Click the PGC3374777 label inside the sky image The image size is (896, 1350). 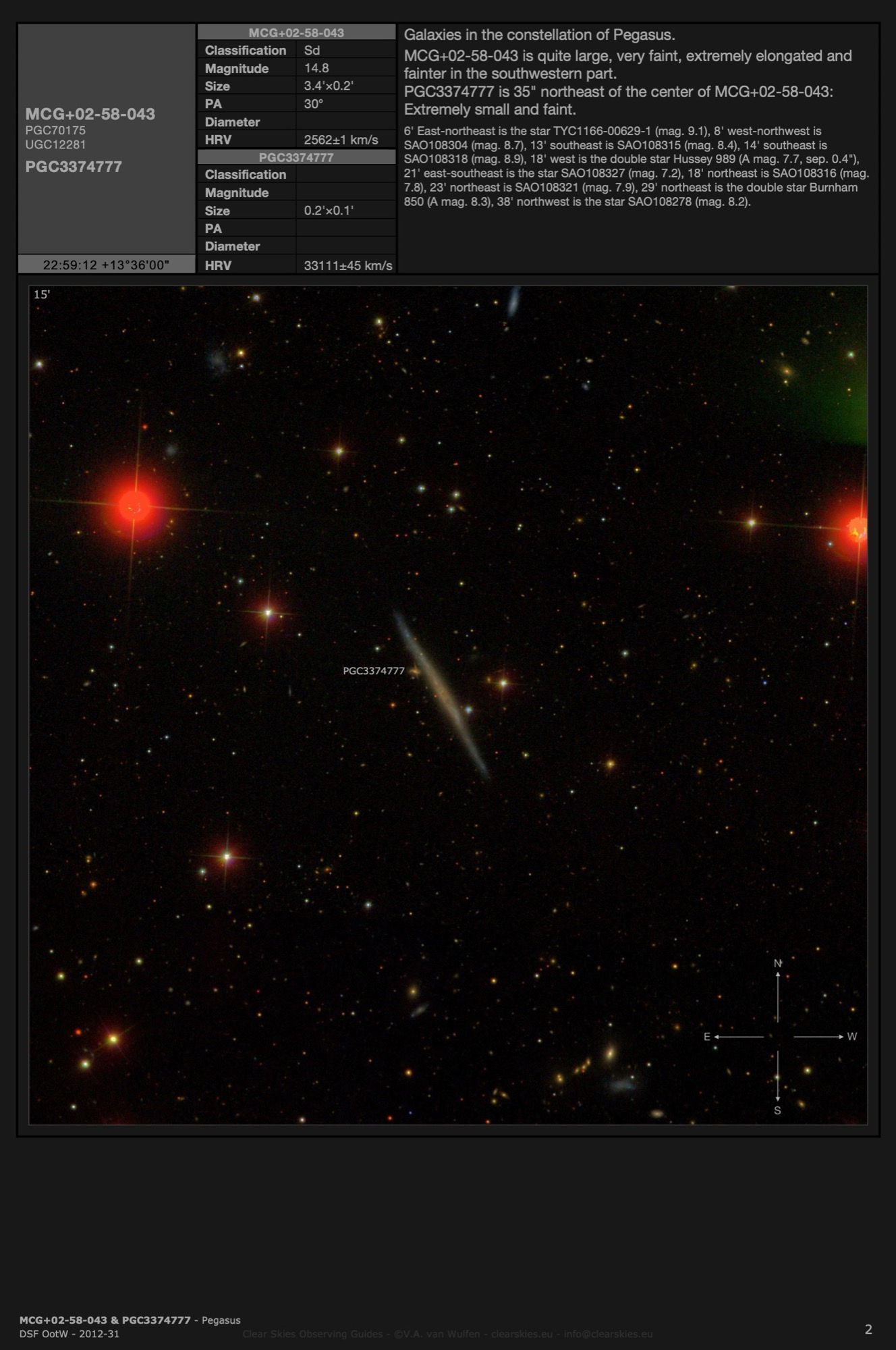(x=374, y=671)
